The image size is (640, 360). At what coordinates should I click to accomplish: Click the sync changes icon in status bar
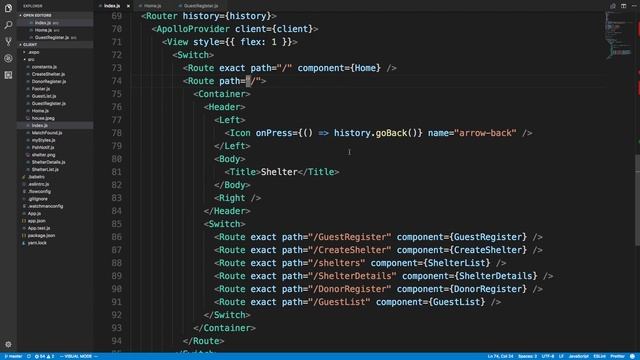[x=29, y=356]
